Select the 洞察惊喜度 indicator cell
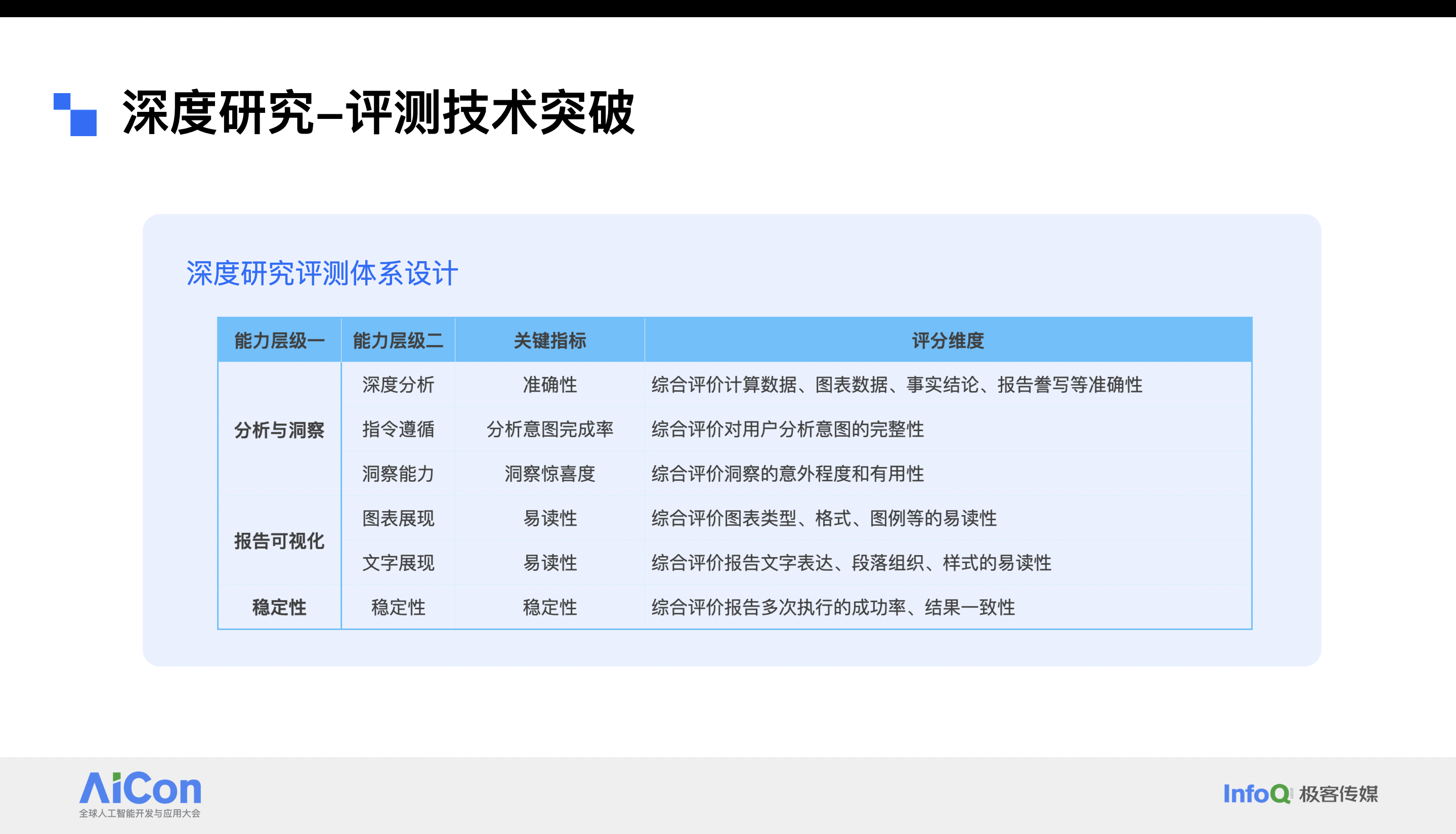1456x834 pixels. (x=549, y=474)
